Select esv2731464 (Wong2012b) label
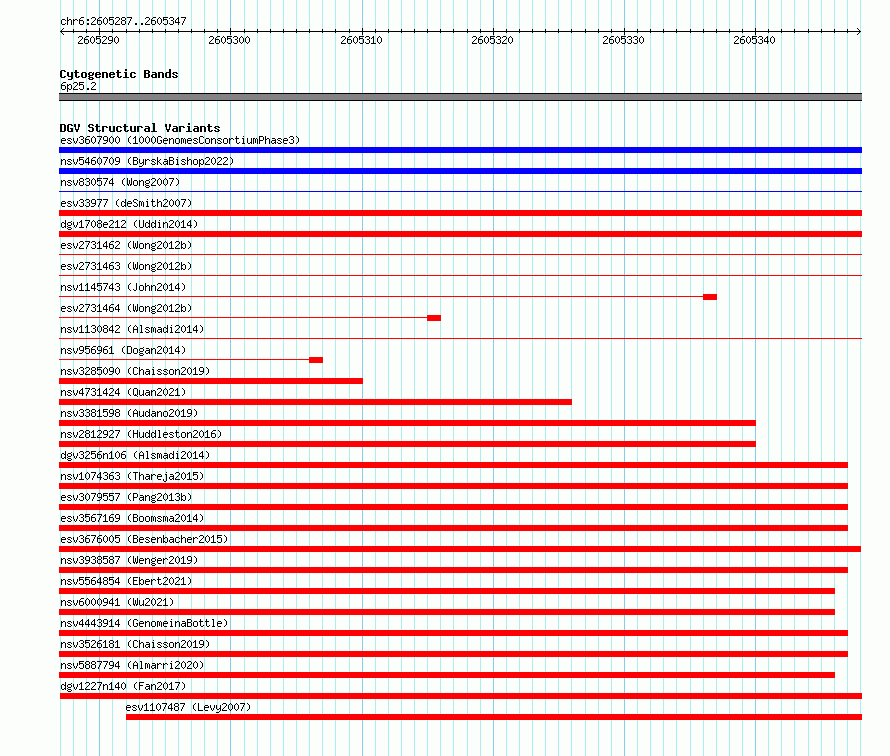The width and height of the screenshot is (890, 756). 126,308
